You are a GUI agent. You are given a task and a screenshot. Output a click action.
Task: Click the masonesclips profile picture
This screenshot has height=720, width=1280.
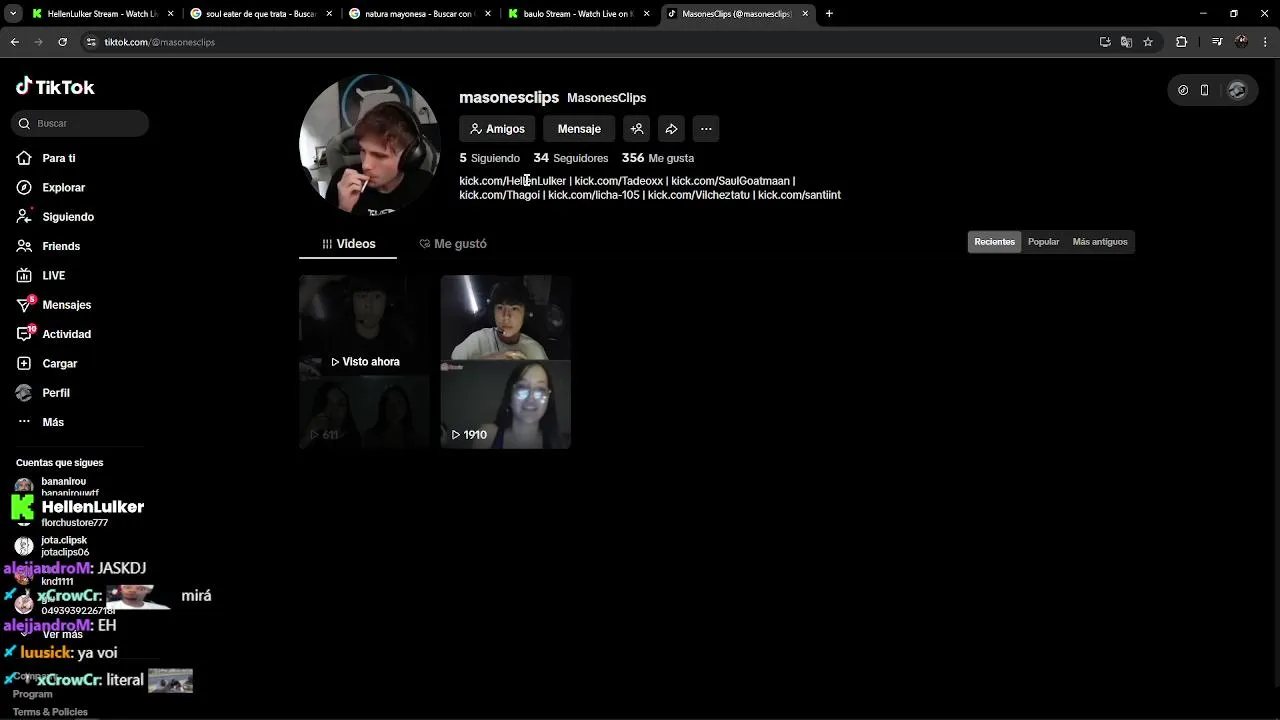pyautogui.click(x=369, y=144)
